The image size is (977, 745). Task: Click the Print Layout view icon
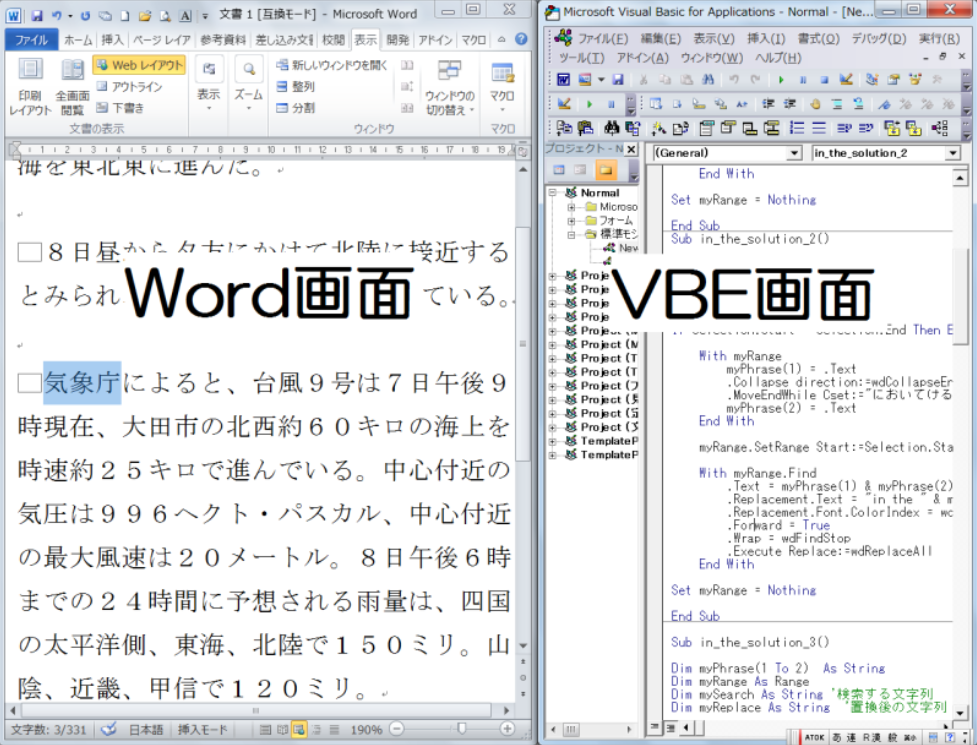pyautogui.click(x=30, y=86)
